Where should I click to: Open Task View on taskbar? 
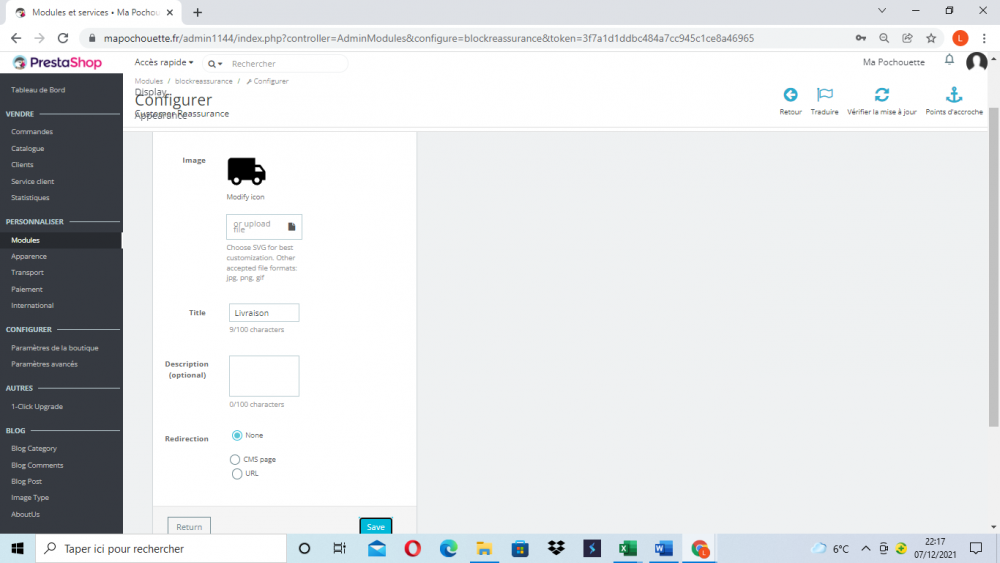click(340, 548)
